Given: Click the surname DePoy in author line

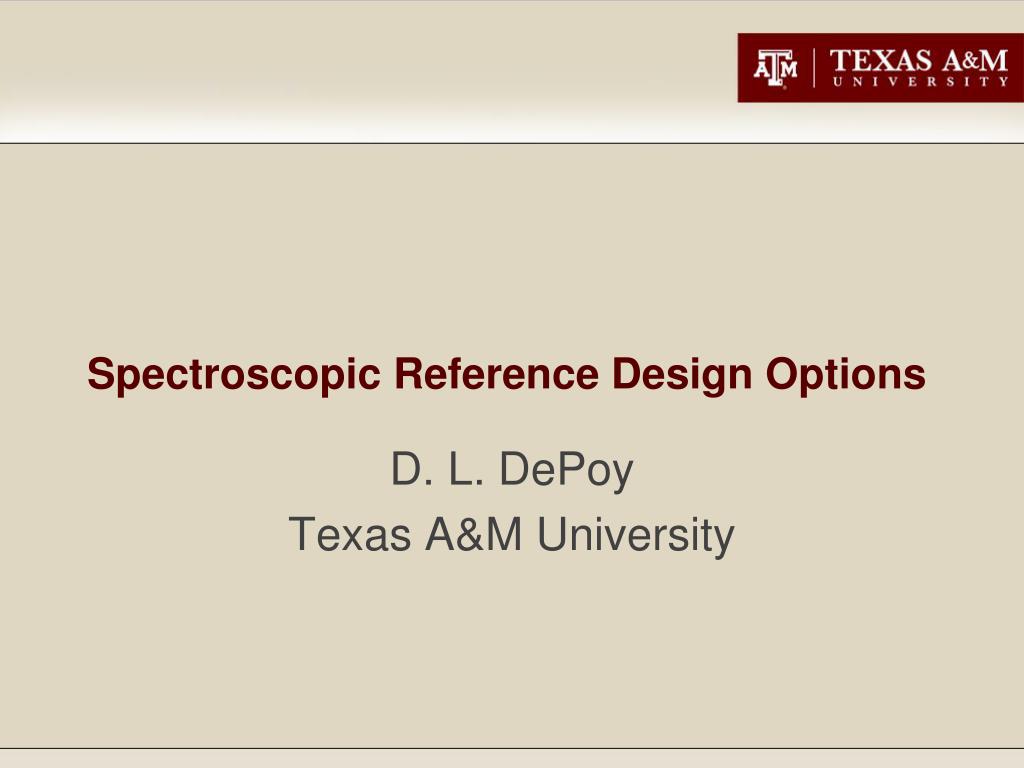Looking at the screenshot, I should [566, 470].
